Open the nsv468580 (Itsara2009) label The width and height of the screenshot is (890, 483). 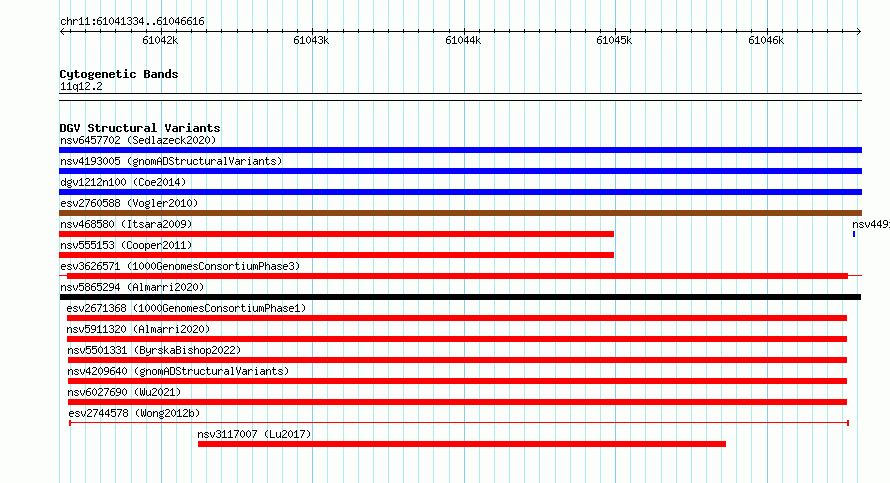[126, 224]
